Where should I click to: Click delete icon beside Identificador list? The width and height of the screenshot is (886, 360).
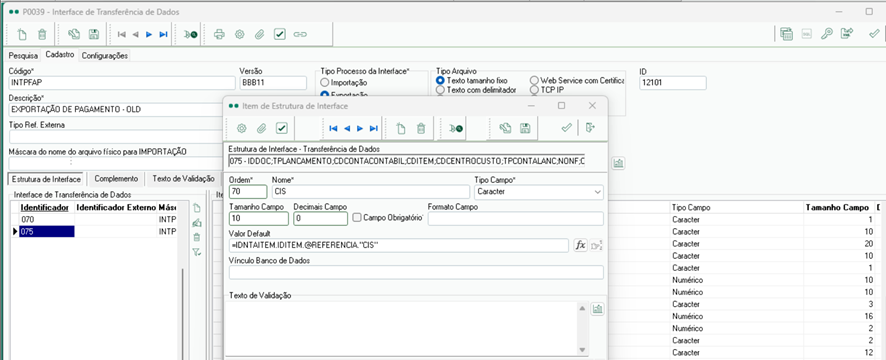(197, 237)
